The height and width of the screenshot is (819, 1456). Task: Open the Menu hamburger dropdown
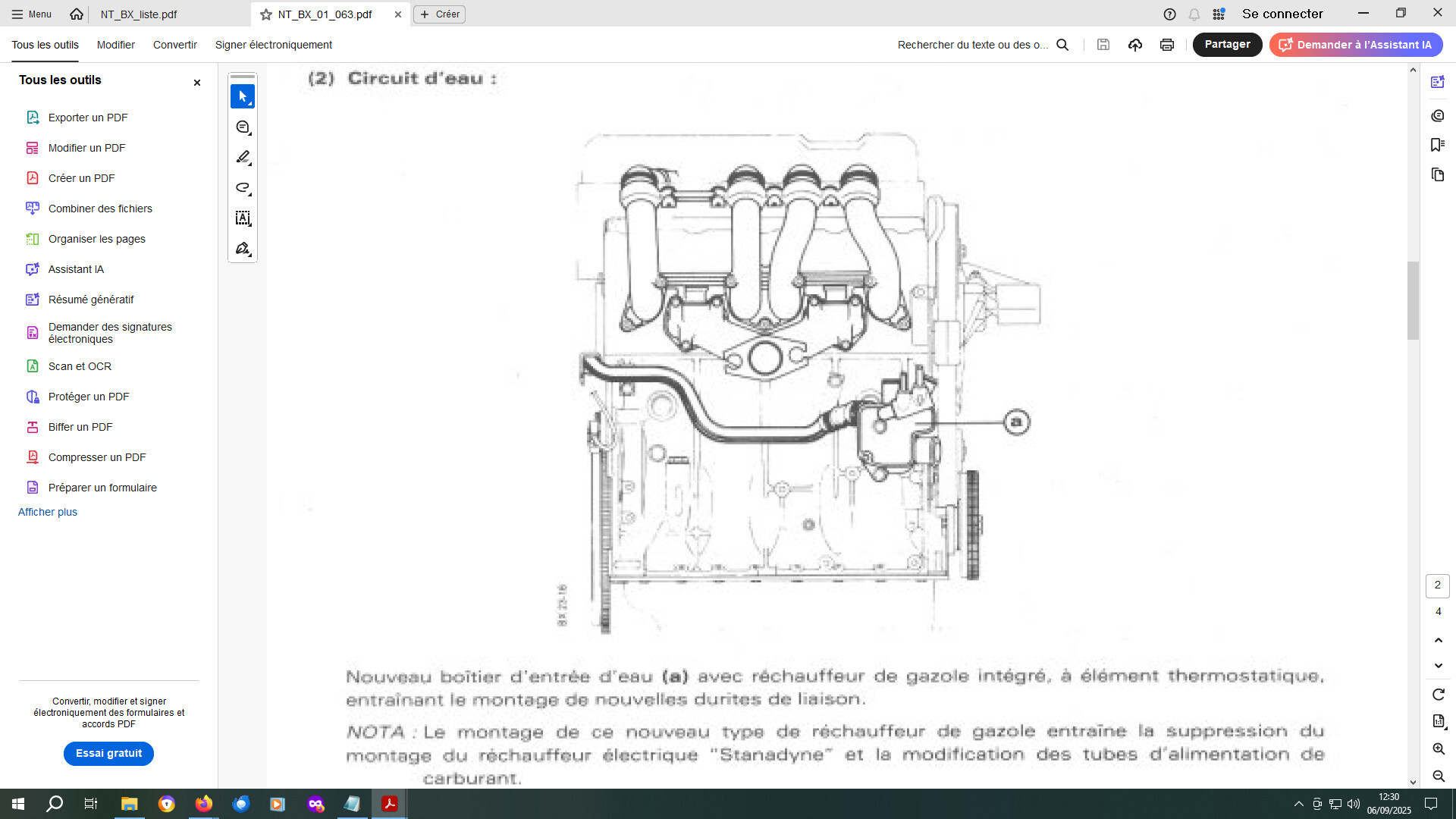[32, 14]
